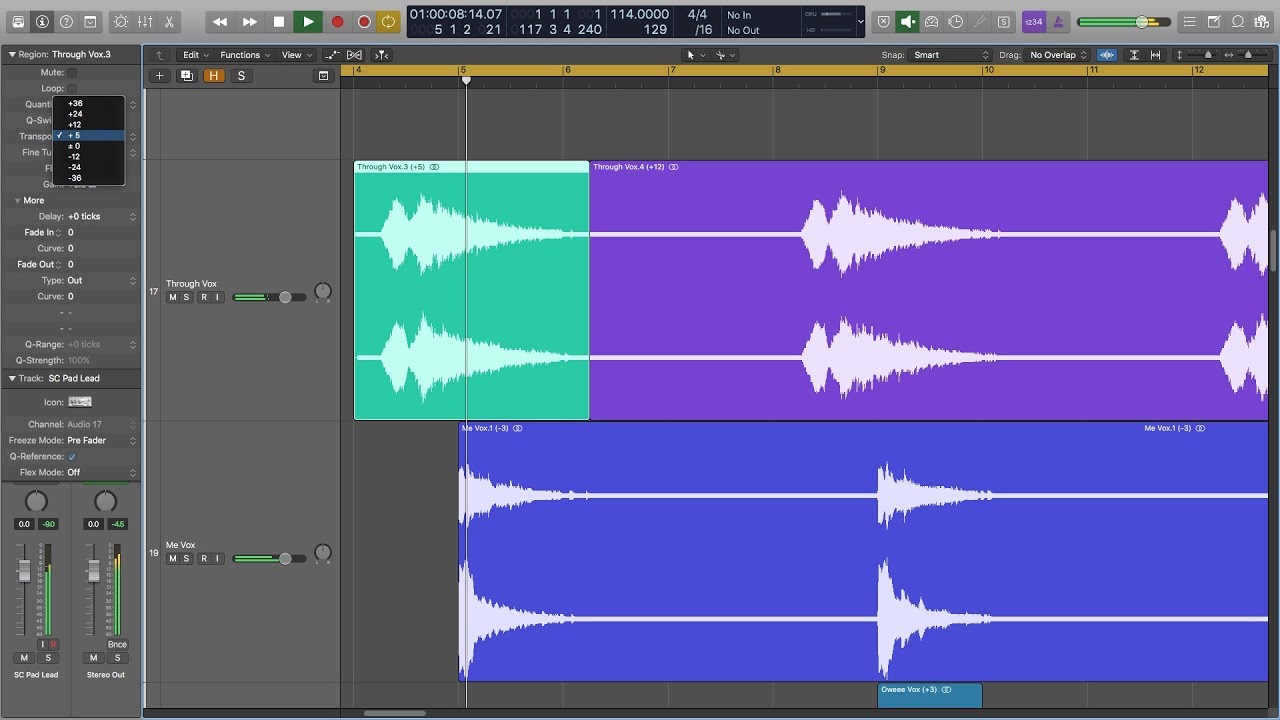Toggle the Solo S icon in control bar

tap(1004, 21)
